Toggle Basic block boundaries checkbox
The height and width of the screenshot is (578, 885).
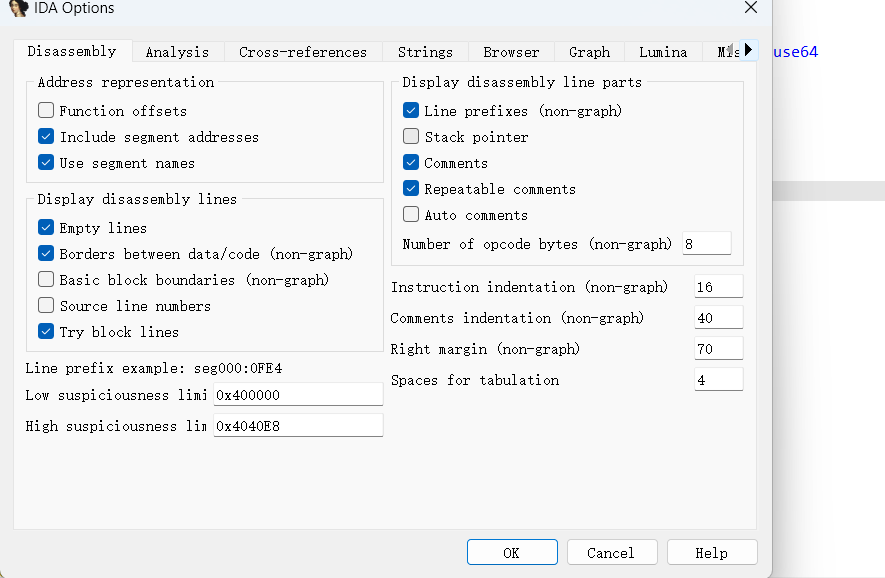click(46, 280)
